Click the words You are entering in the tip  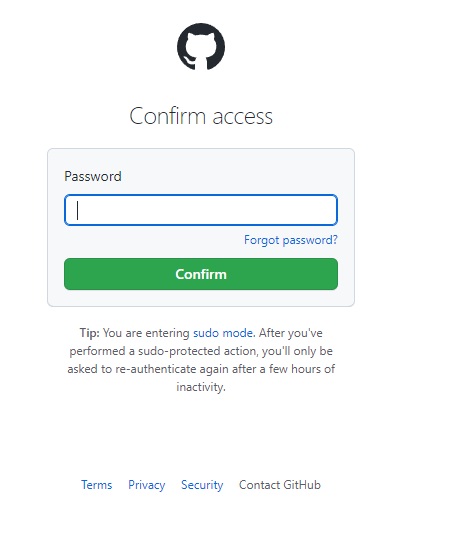(146, 333)
